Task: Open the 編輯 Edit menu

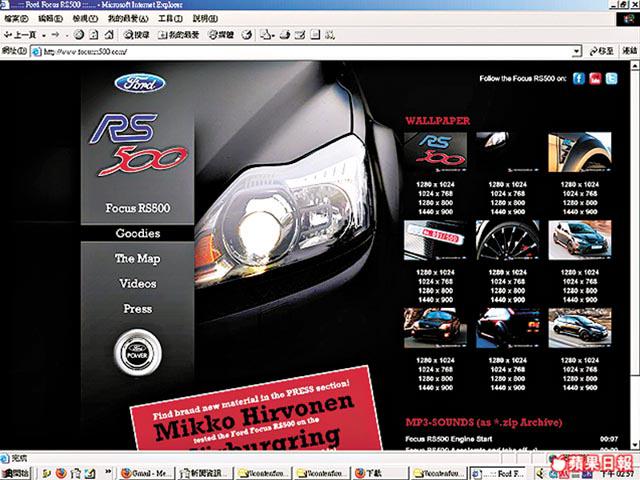Action: click(x=50, y=18)
